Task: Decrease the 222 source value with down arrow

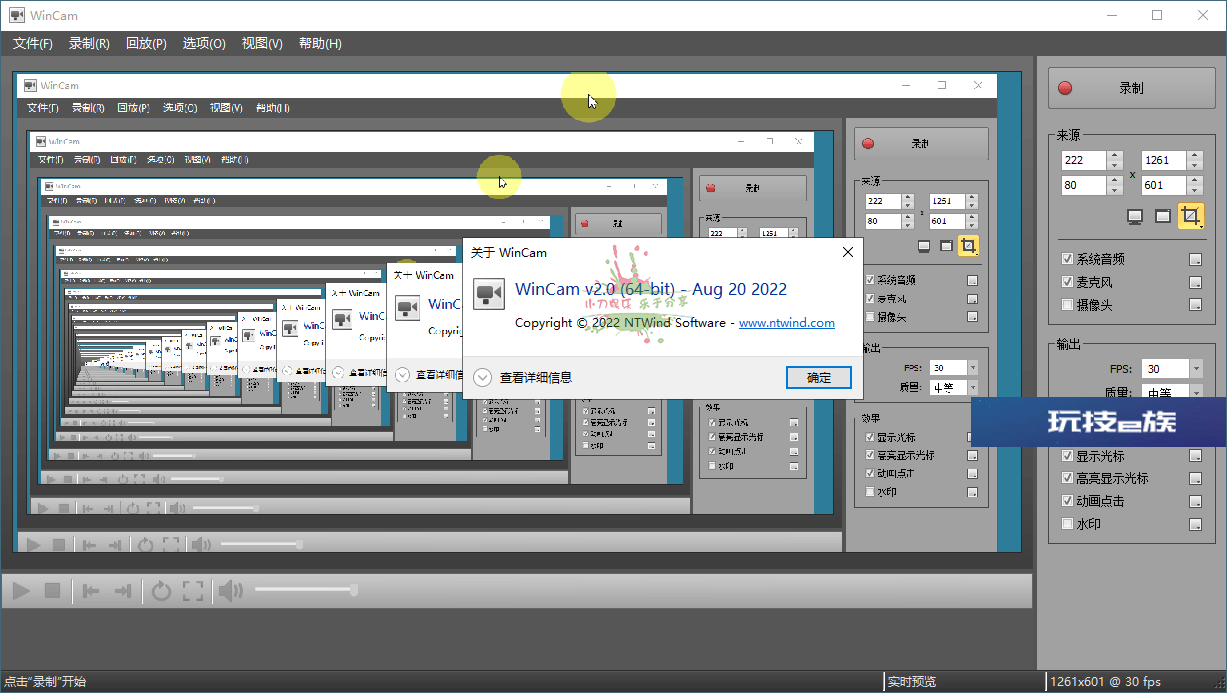Action: pyautogui.click(x=1114, y=165)
